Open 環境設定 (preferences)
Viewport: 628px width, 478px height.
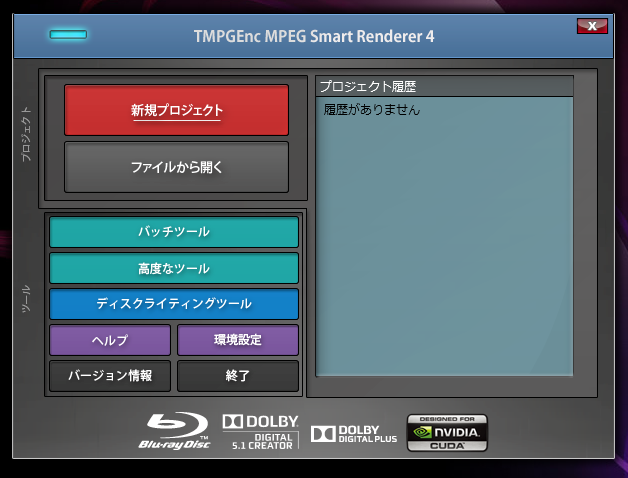pos(238,340)
